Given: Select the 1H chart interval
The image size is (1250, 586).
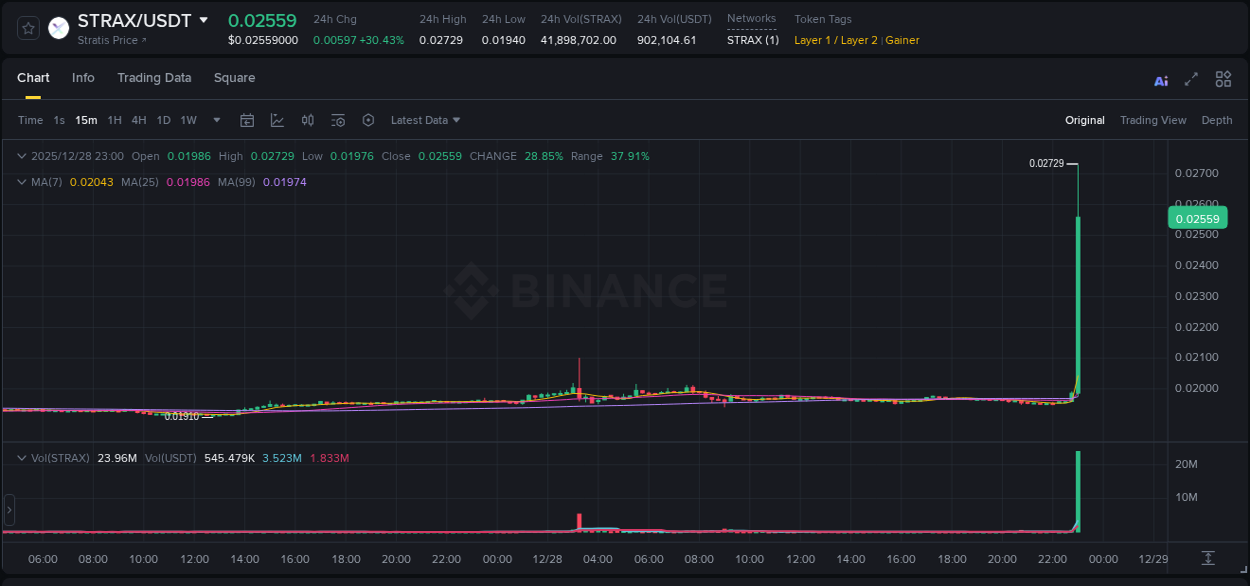Looking at the screenshot, I should (114, 120).
